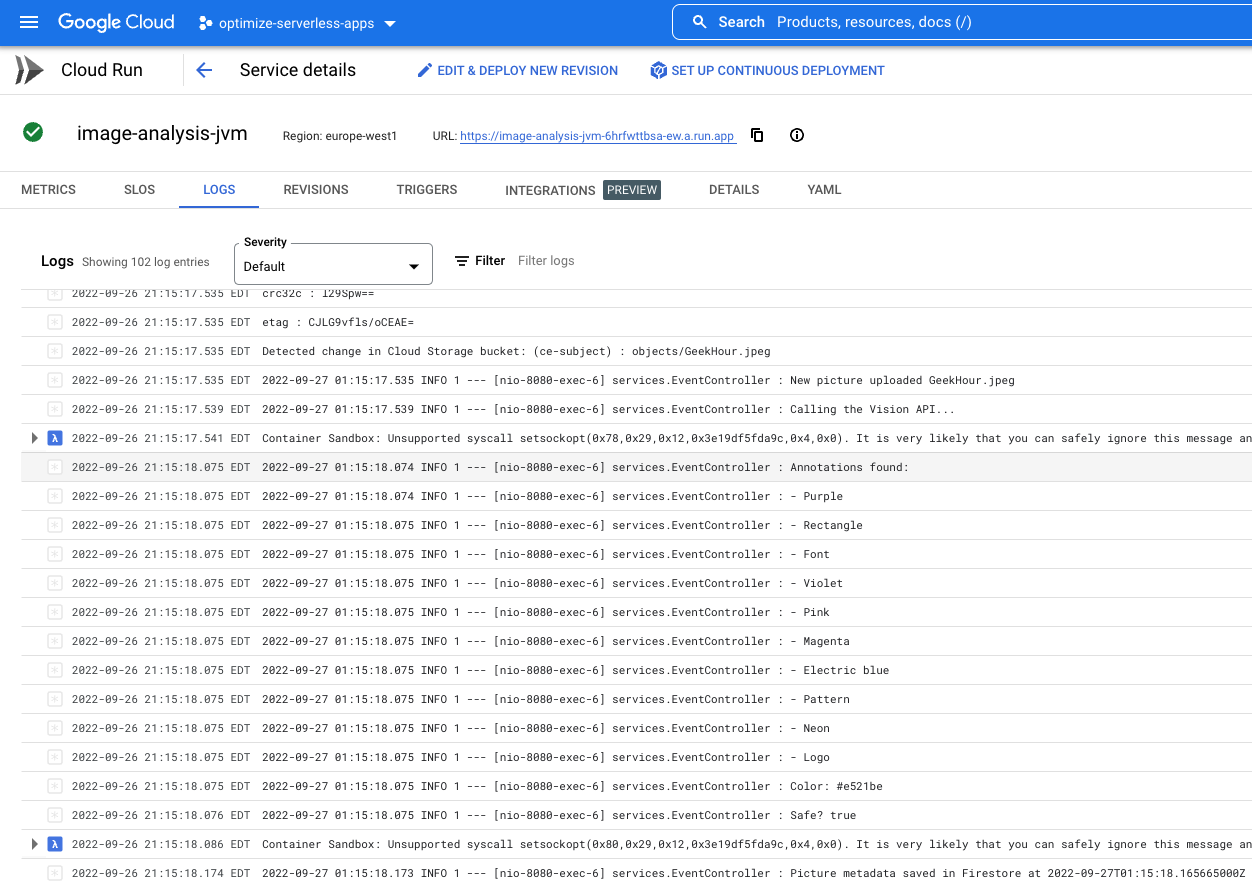Open the image-analysis-jvm service URL link
Viewport: 1252px width, 886px height.
click(597, 136)
